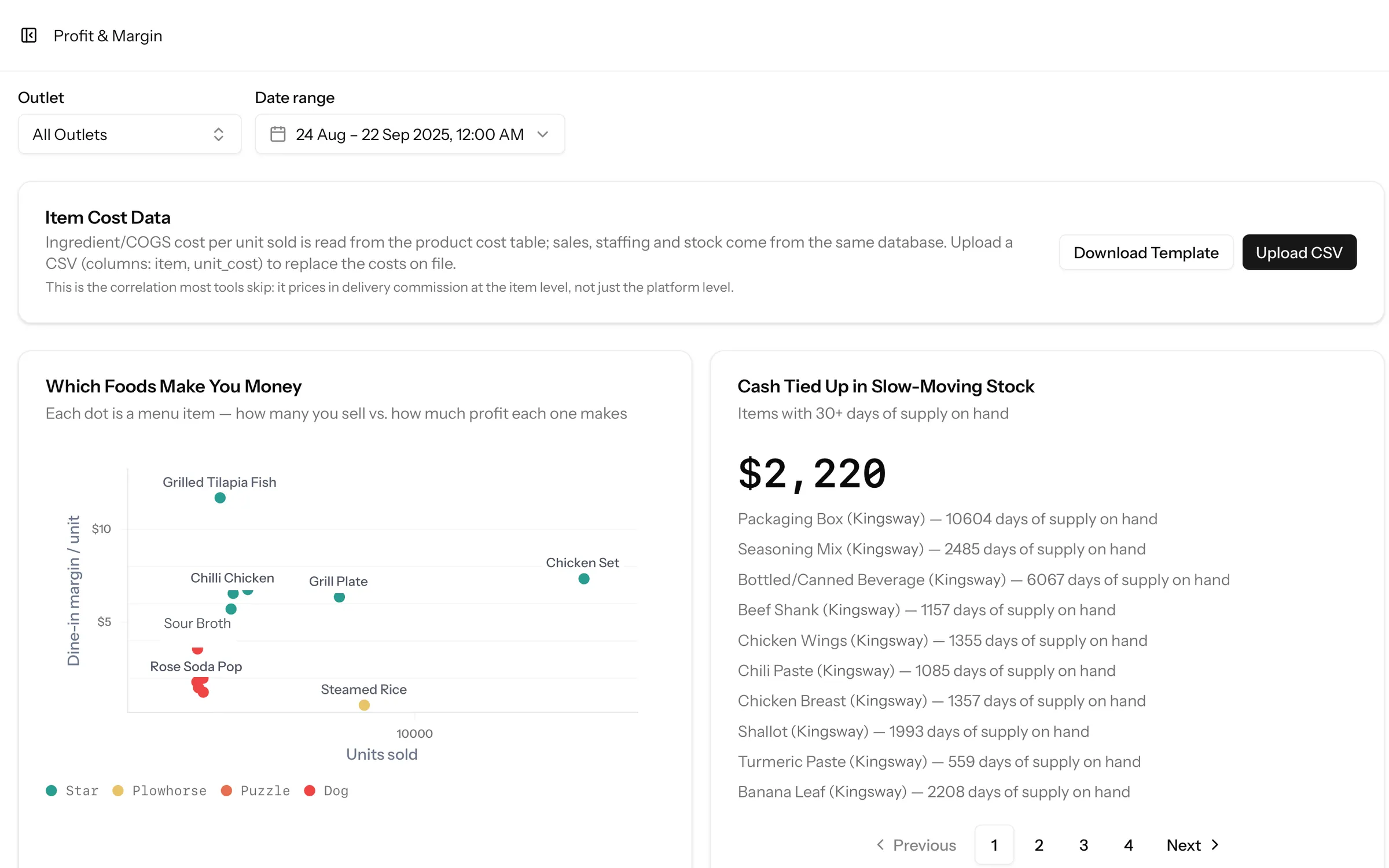Click the Dog red legend swatch
1389x868 pixels.
point(310,790)
